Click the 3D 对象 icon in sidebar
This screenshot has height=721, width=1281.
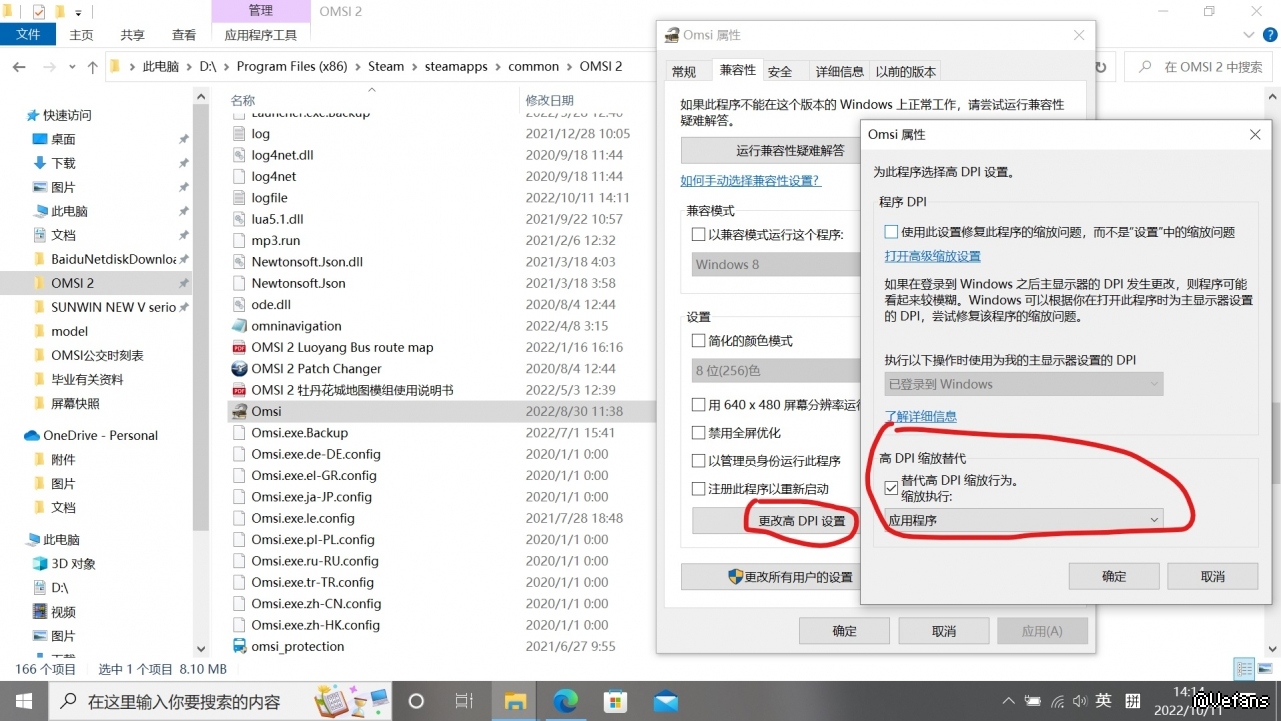click(40, 563)
